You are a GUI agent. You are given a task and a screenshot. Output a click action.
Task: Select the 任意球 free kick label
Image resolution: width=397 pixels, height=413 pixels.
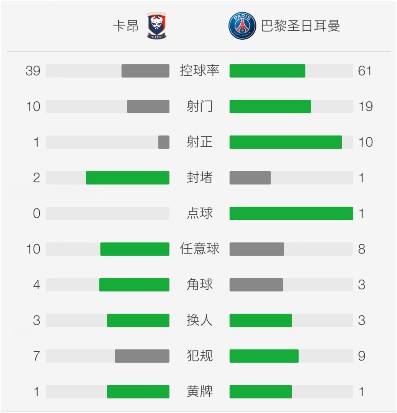pos(199,249)
